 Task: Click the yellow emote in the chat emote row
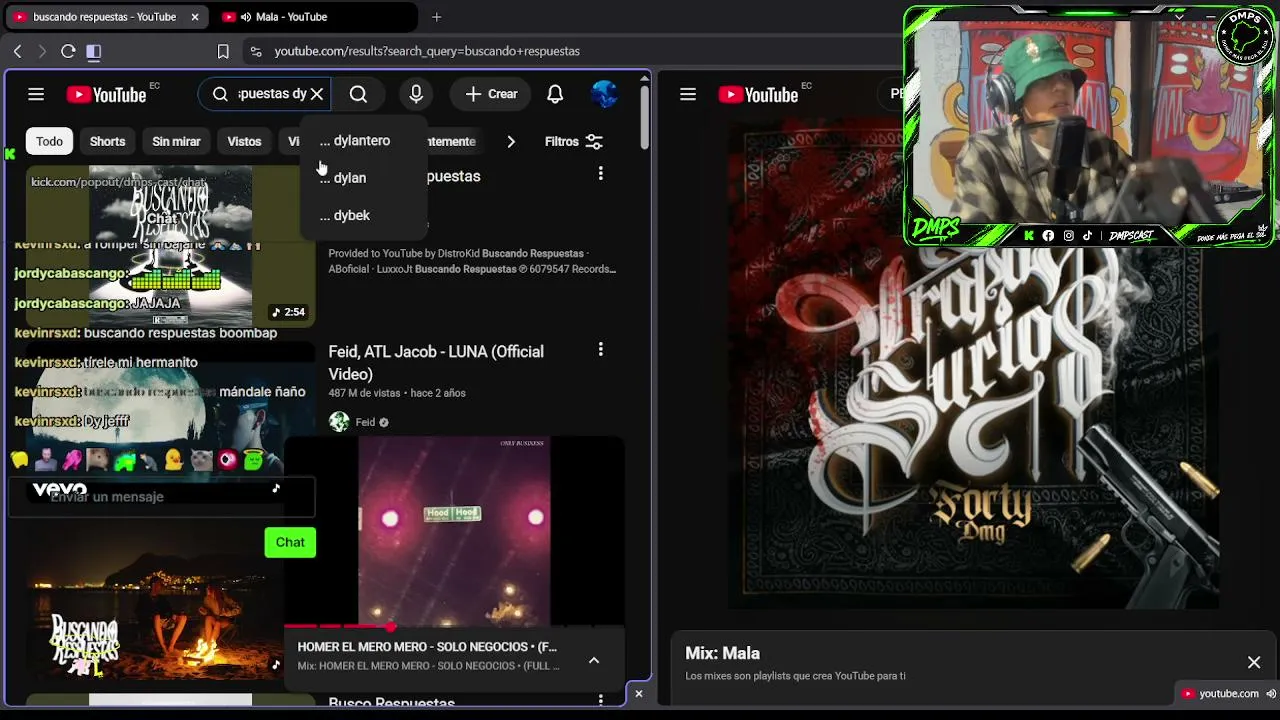pos(20,460)
